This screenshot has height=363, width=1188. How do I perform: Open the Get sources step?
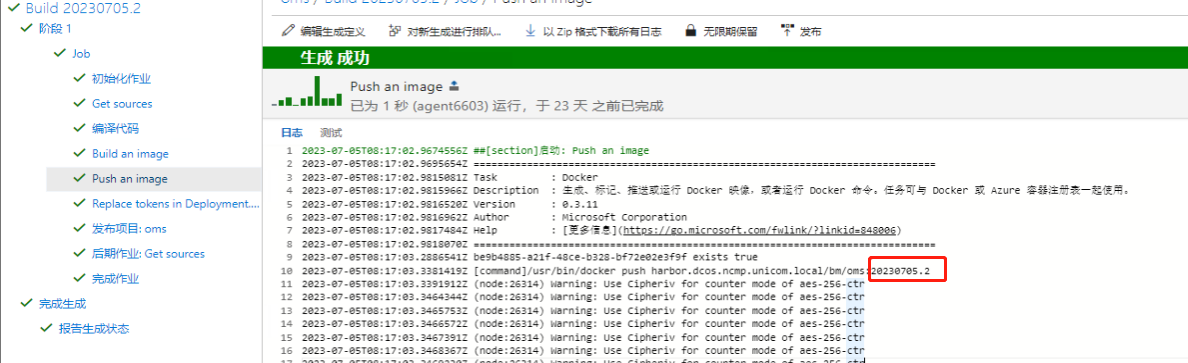122,104
